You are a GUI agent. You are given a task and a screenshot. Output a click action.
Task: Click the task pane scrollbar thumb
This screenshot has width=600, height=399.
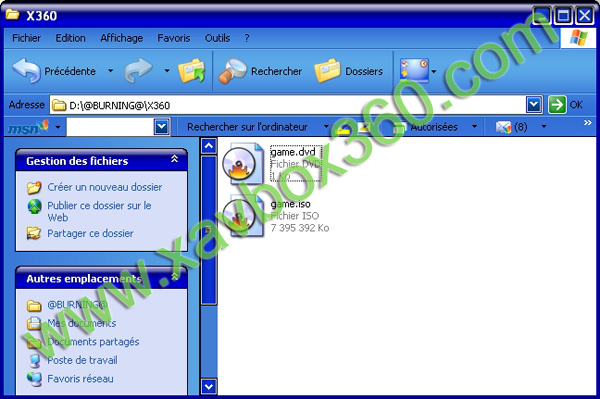click(x=209, y=230)
